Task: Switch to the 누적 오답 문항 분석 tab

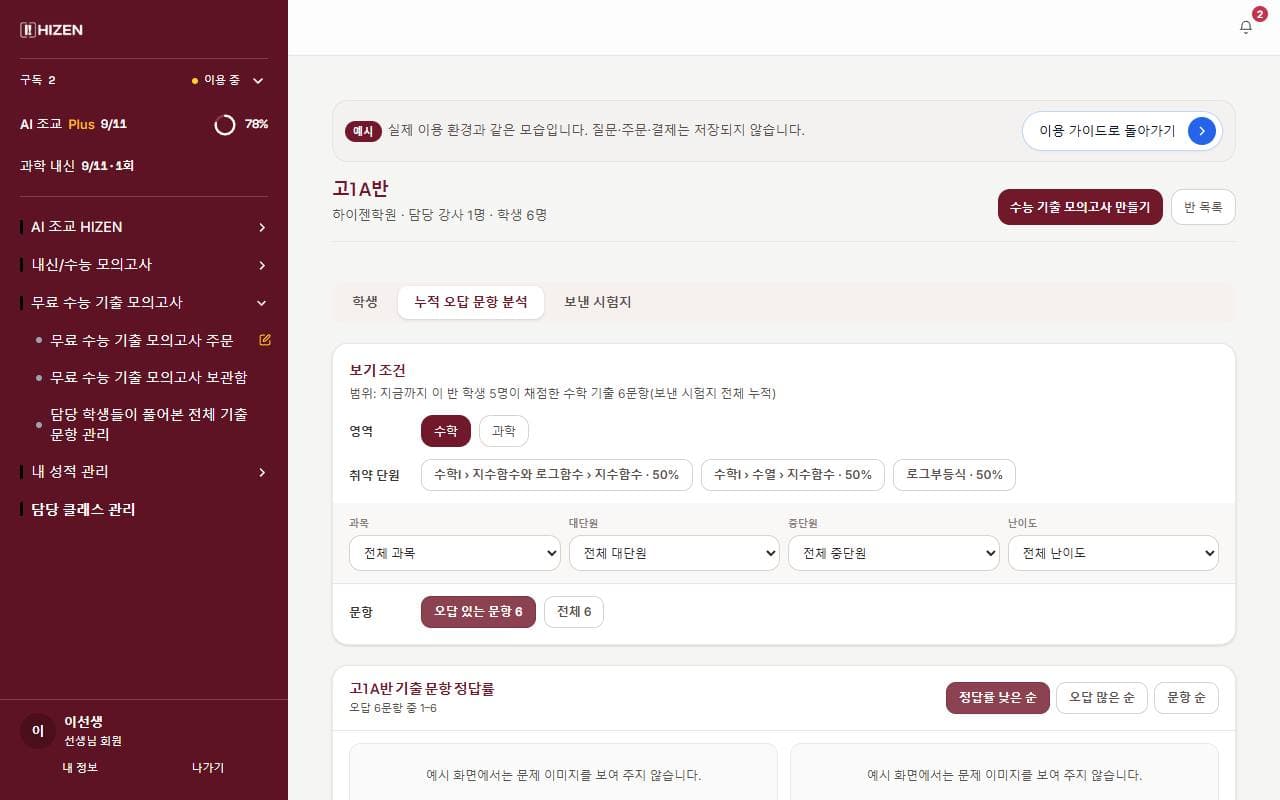Action: (x=471, y=302)
